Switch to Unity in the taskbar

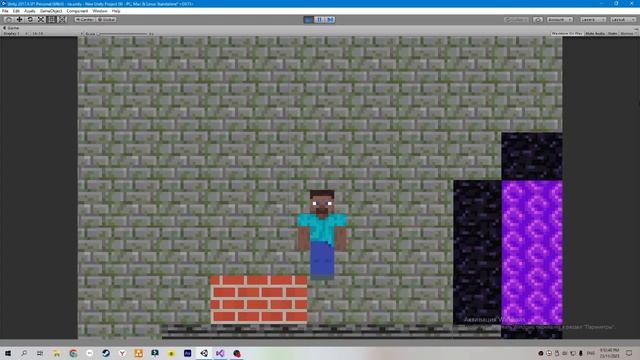(204, 353)
